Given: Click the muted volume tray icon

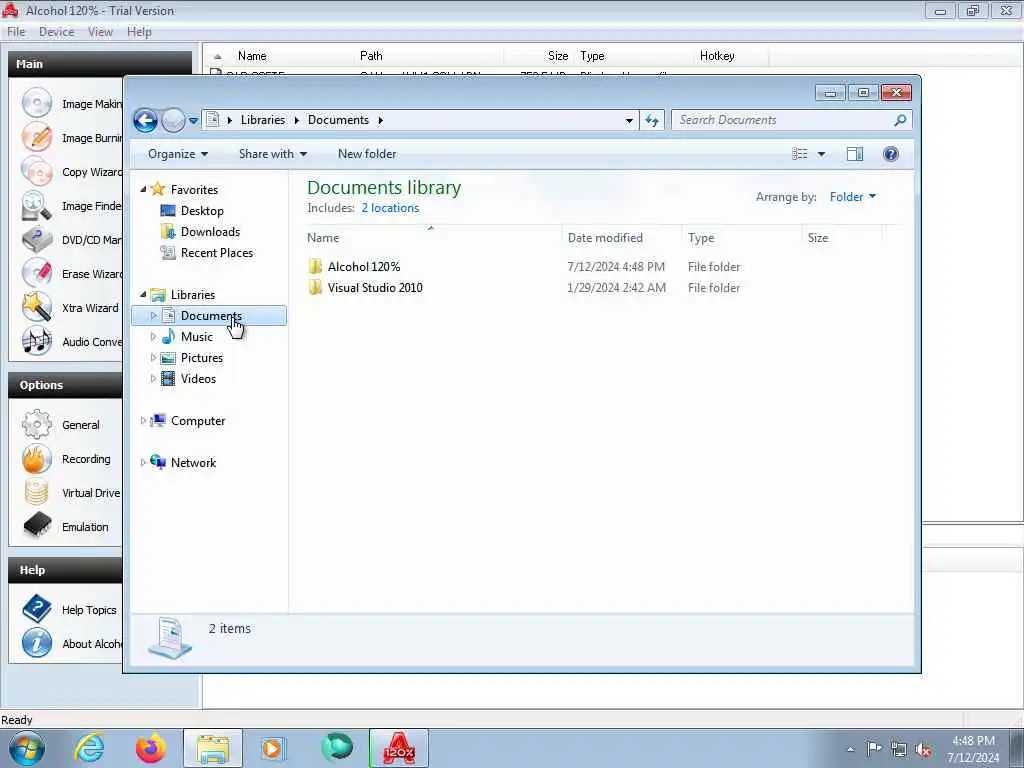Looking at the screenshot, I should pyautogui.click(x=923, y=750).
